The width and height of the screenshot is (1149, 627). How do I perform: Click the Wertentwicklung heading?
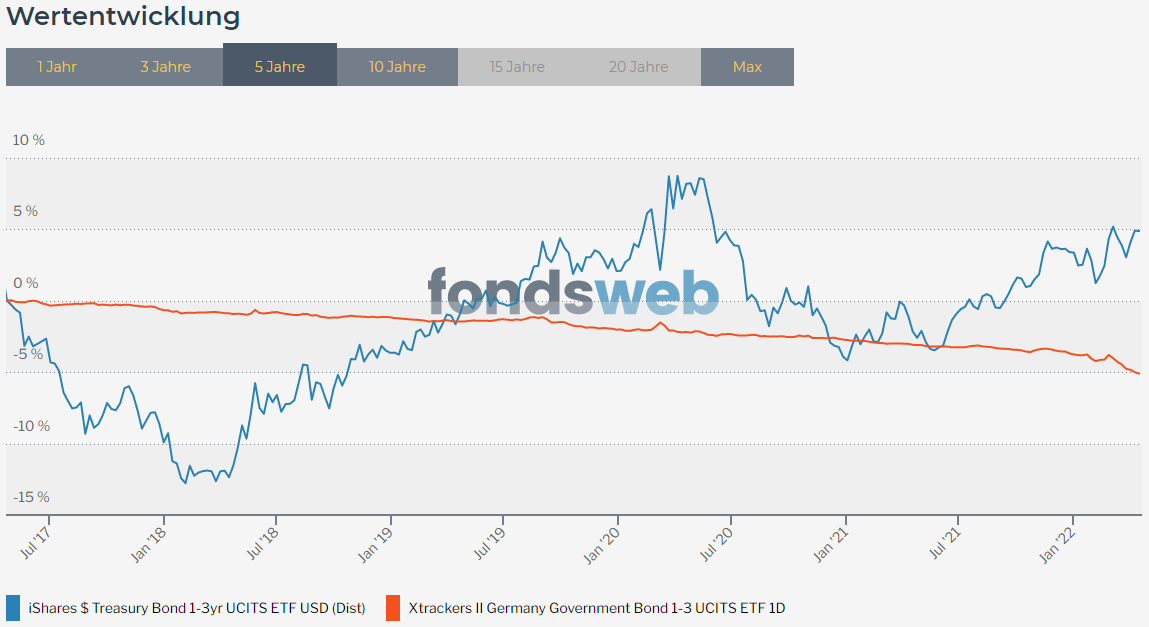123,17
